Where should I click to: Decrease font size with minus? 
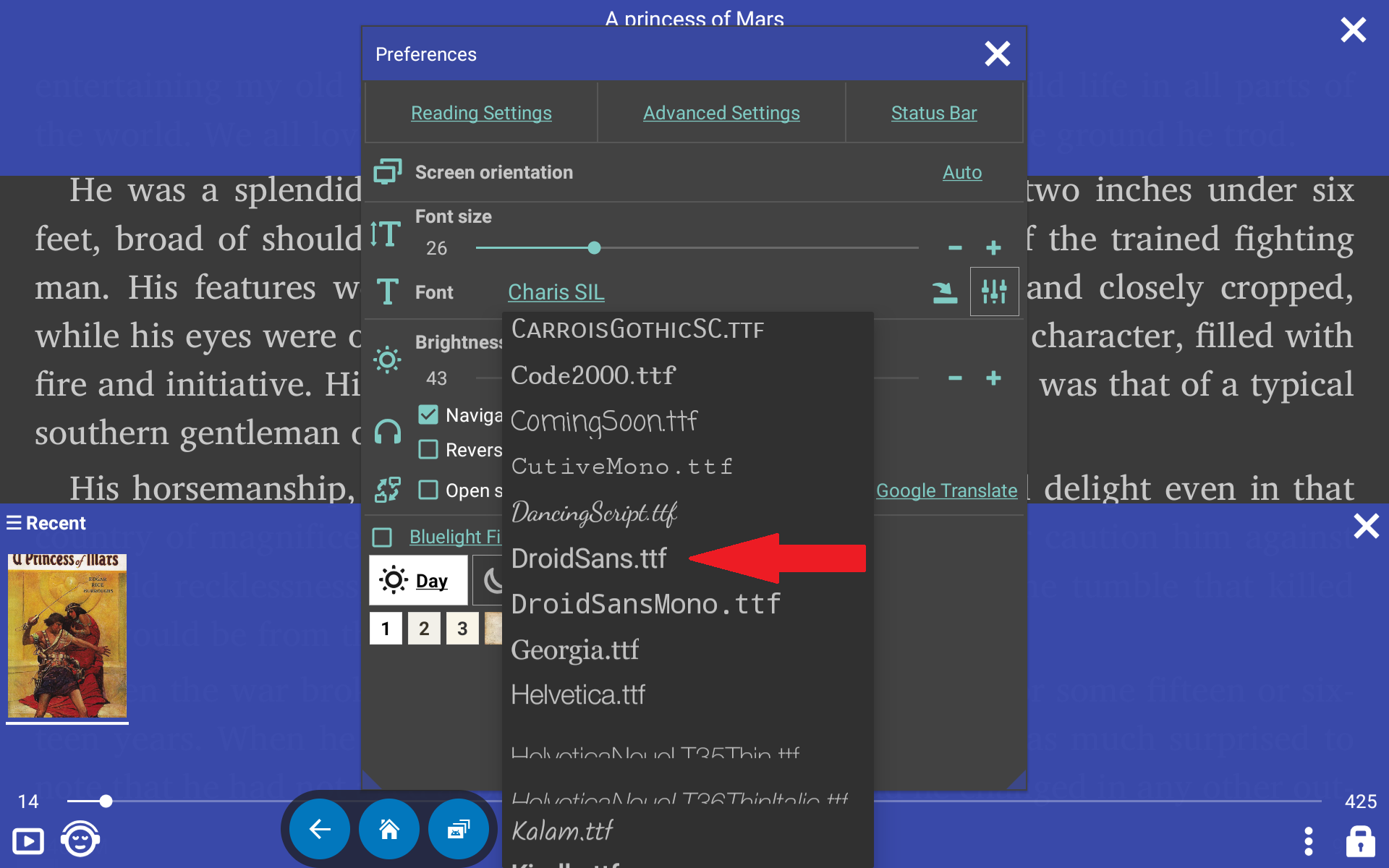point(955,248)
